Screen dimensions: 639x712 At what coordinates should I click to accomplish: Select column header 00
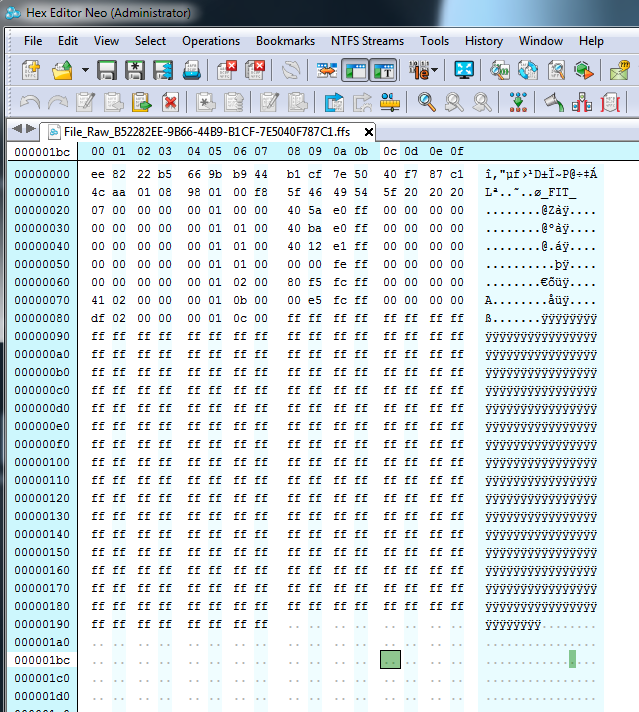98,151
